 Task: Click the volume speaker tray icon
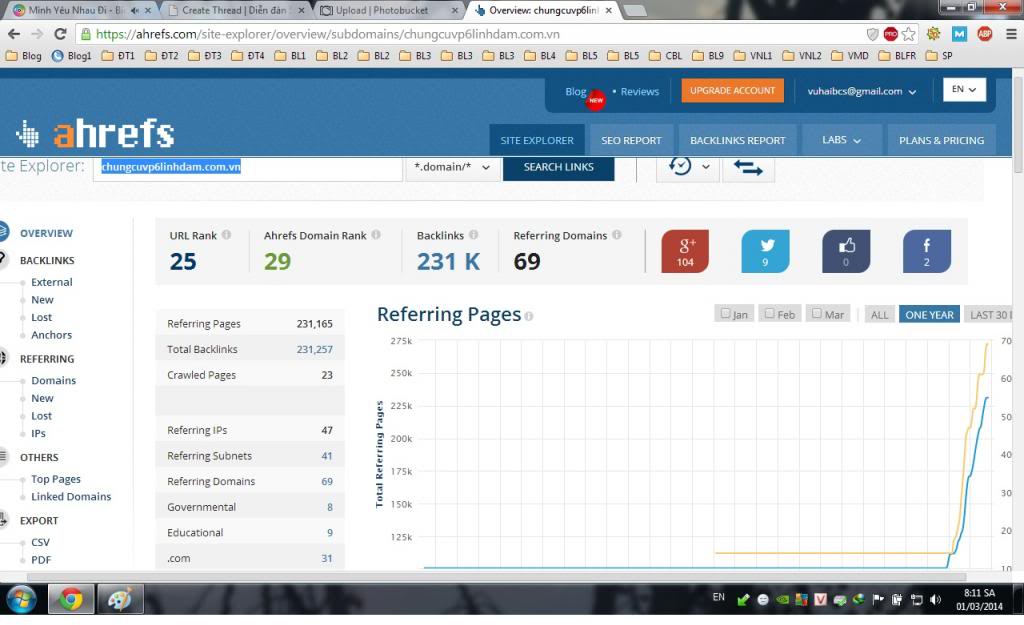click(x=936, y=600)
